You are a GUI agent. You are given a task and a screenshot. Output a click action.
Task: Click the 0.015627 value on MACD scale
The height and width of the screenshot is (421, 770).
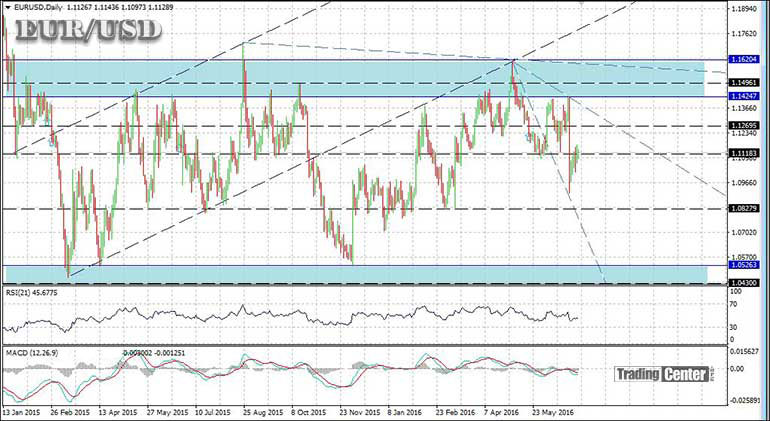point(746,354)
